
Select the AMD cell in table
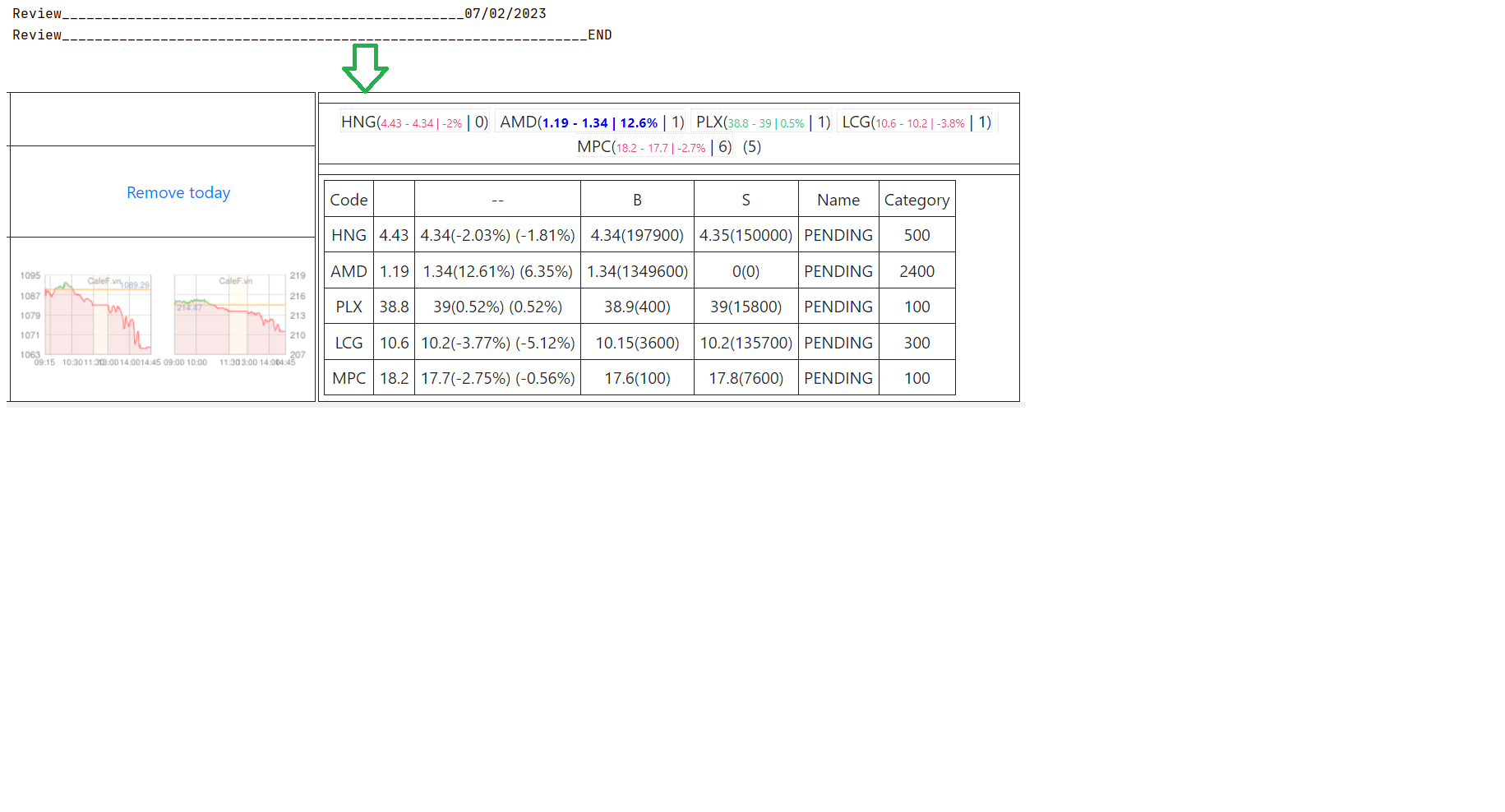[x=349, y=271]
